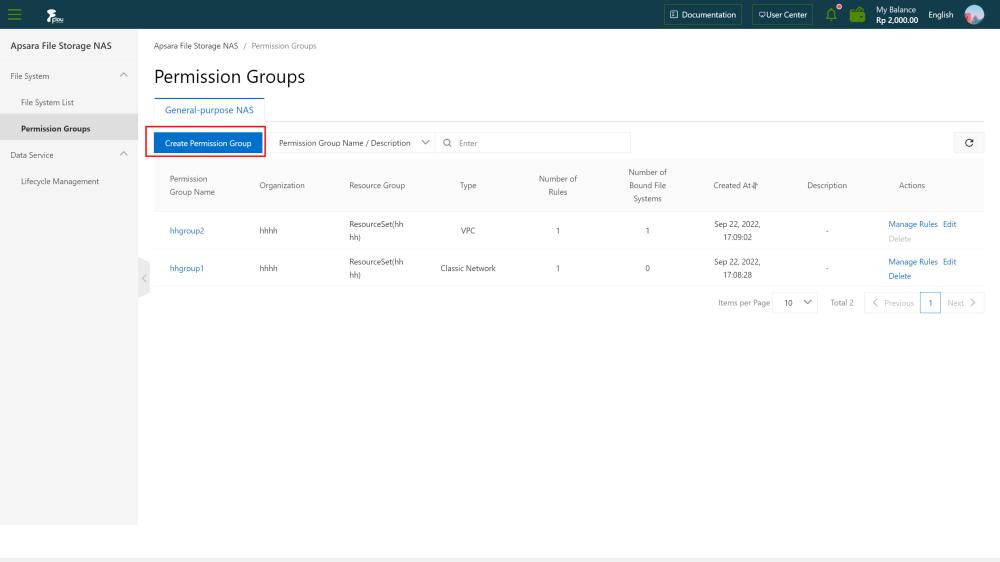Click the product logo in the top bar
The height and width of the screenshot is (562, 1000).
[55, 15]
